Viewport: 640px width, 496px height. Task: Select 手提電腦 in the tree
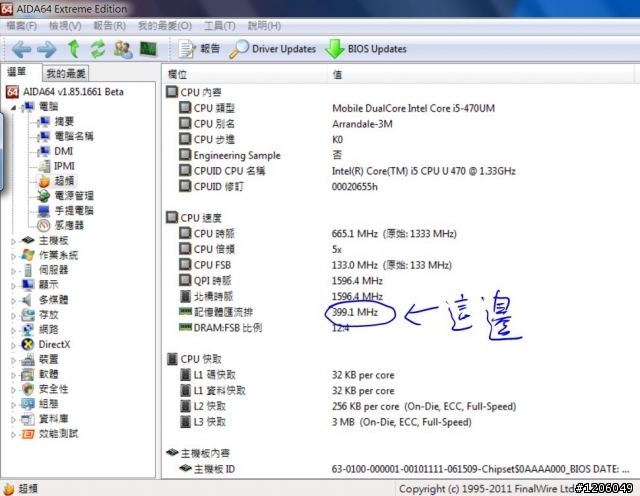pyautogui.click(x=73, y=211)
